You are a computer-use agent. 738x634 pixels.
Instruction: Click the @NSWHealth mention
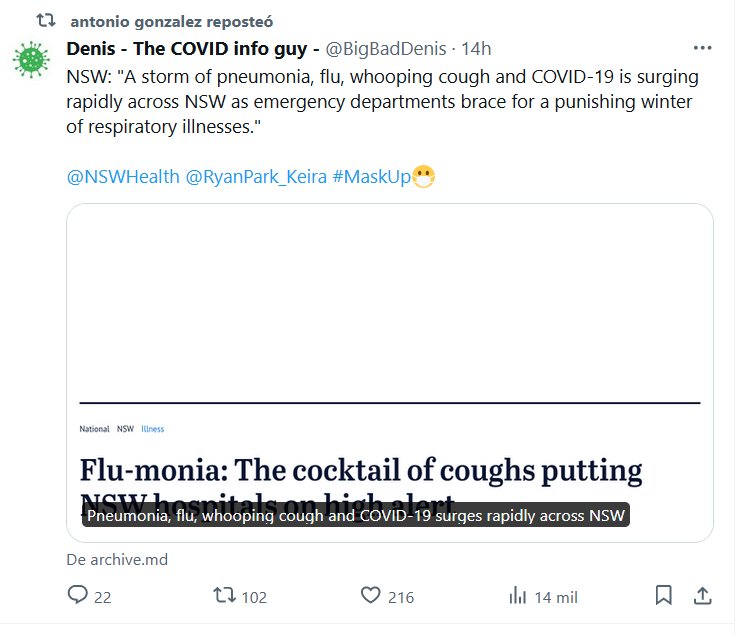123,177
